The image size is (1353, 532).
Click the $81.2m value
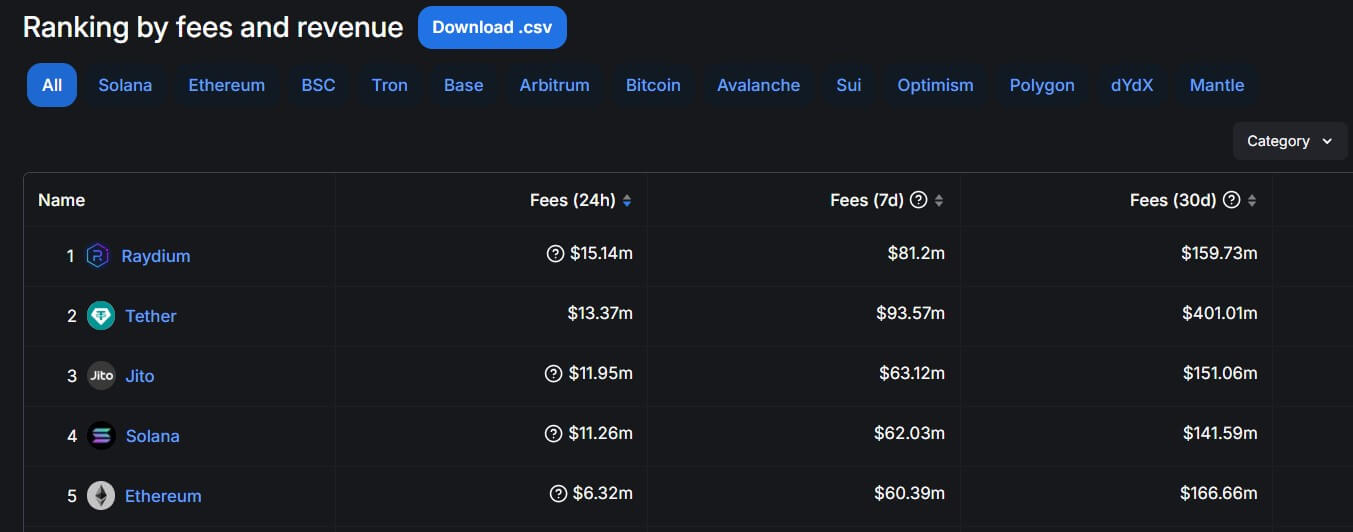916,254
